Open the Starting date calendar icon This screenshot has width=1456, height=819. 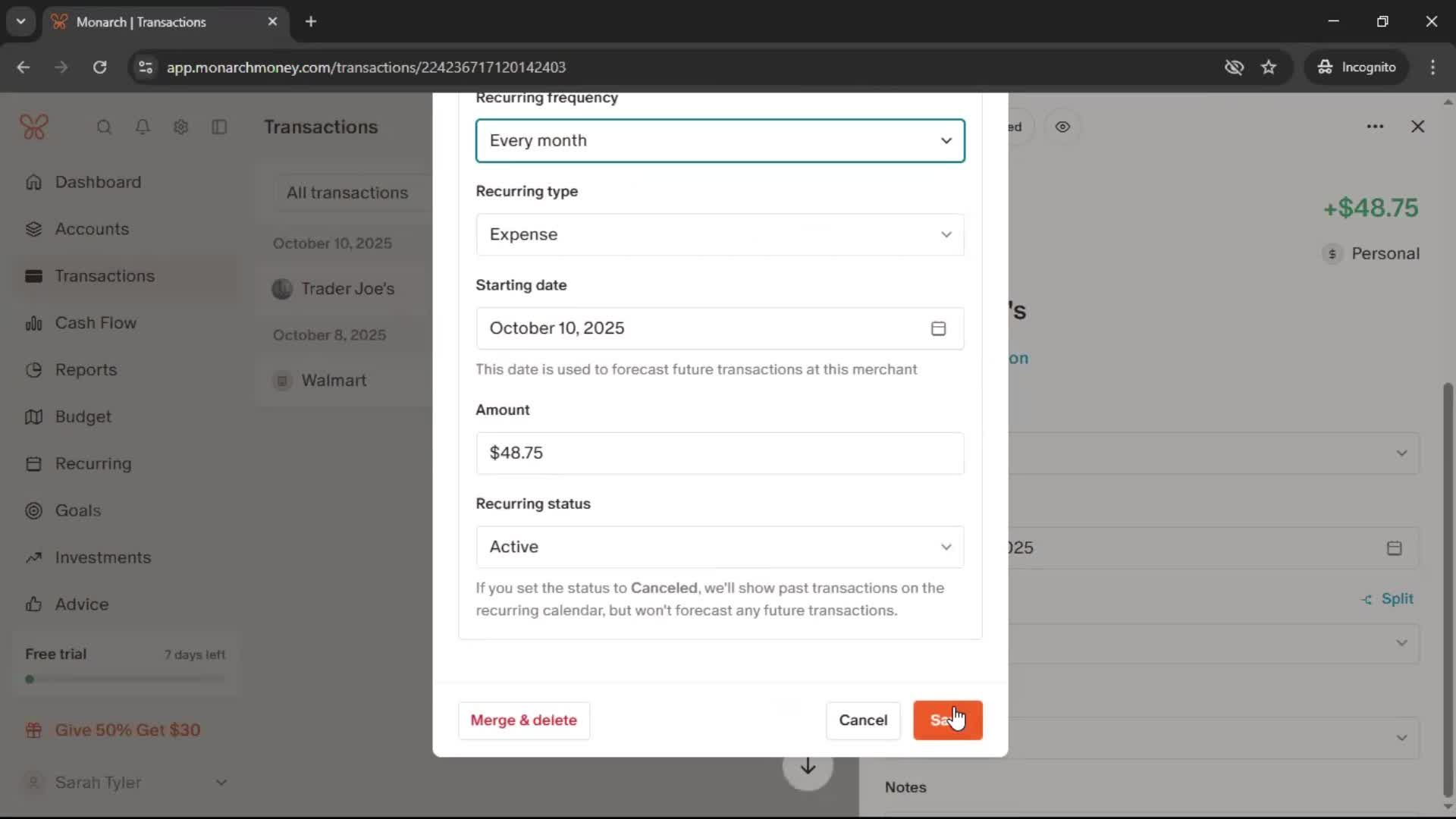938,328
